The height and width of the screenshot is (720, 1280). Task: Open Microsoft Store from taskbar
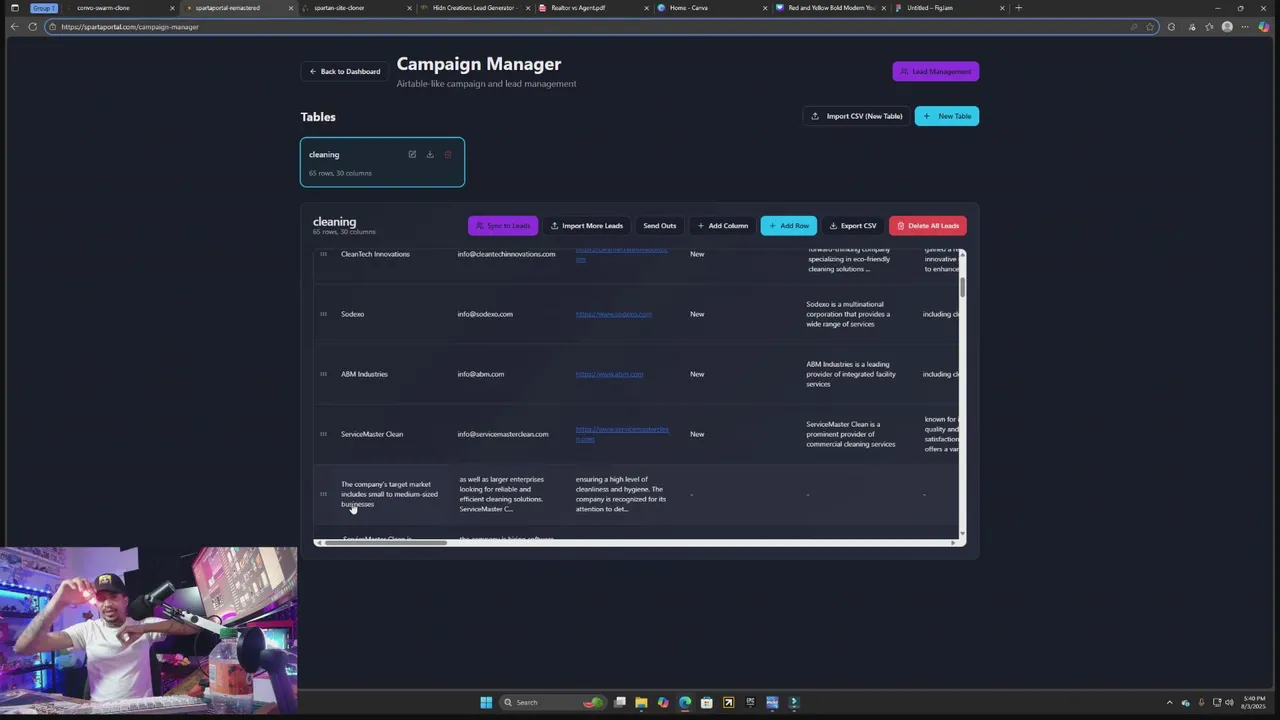coord(707,702)
